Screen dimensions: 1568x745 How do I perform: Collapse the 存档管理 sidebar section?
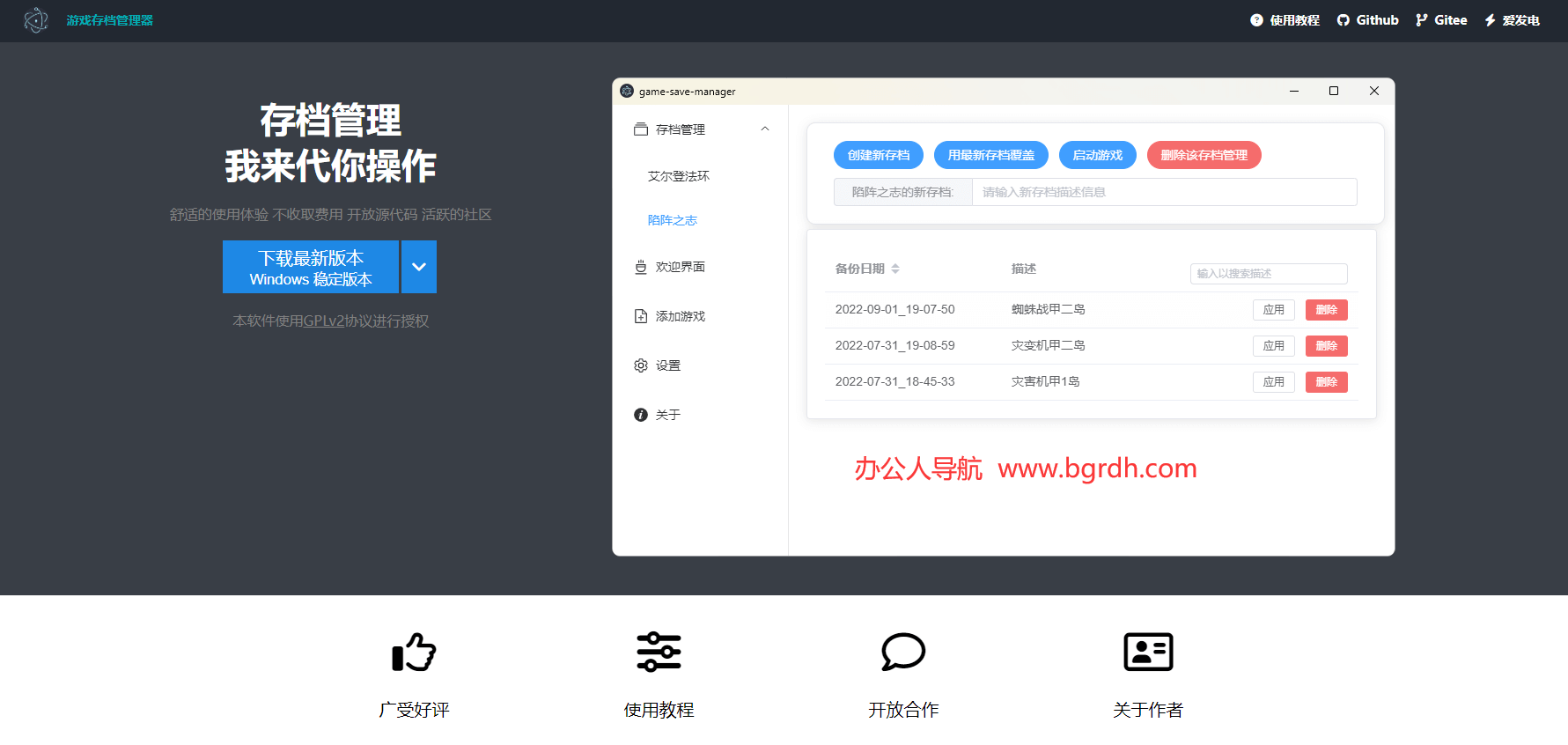coord(765,129)
